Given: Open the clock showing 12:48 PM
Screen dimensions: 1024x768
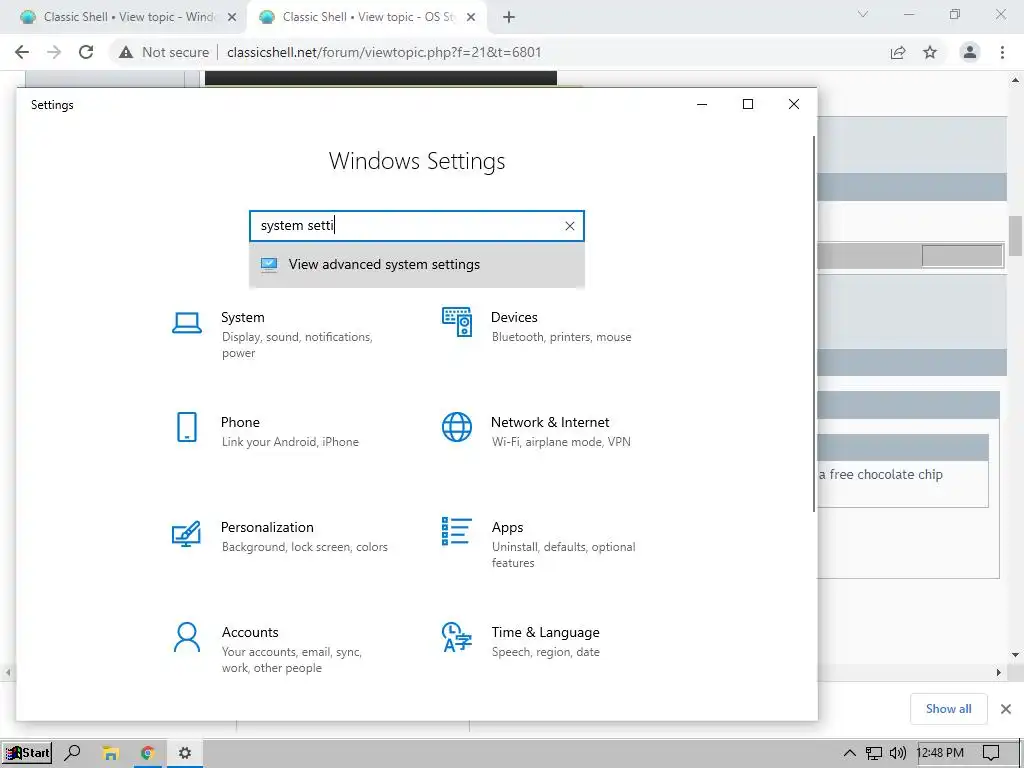Looking at the screenshot, I should pos(940,753).
